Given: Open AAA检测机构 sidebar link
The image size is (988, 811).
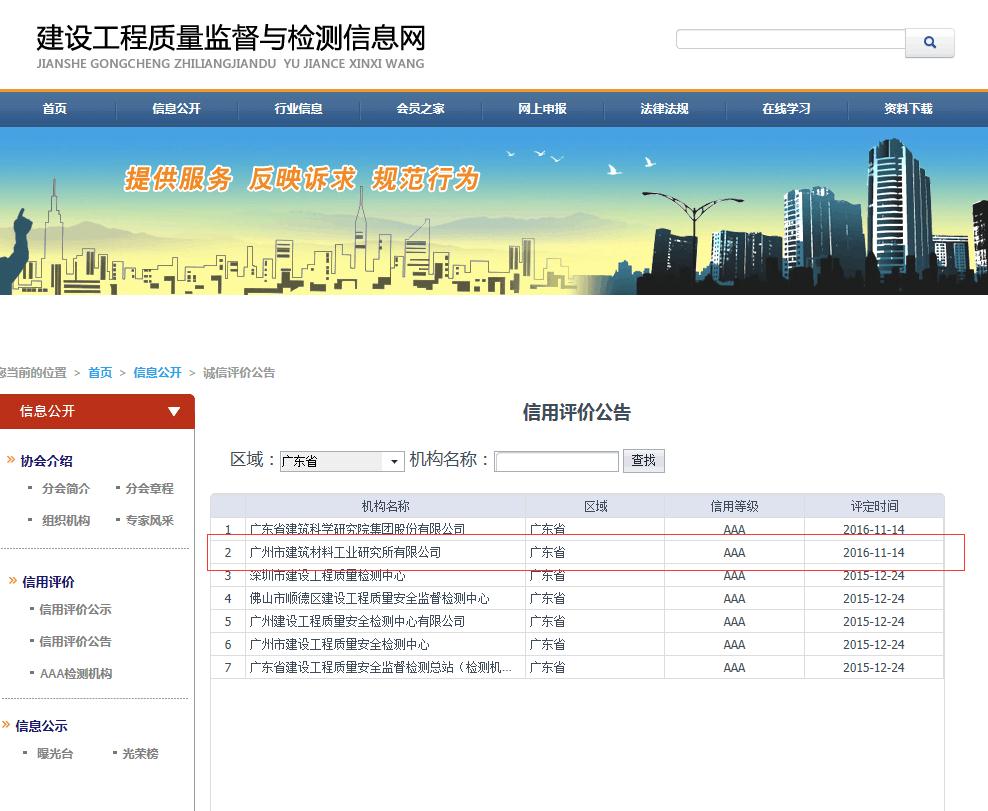Looking at the screenshot, I should [76, 674].
